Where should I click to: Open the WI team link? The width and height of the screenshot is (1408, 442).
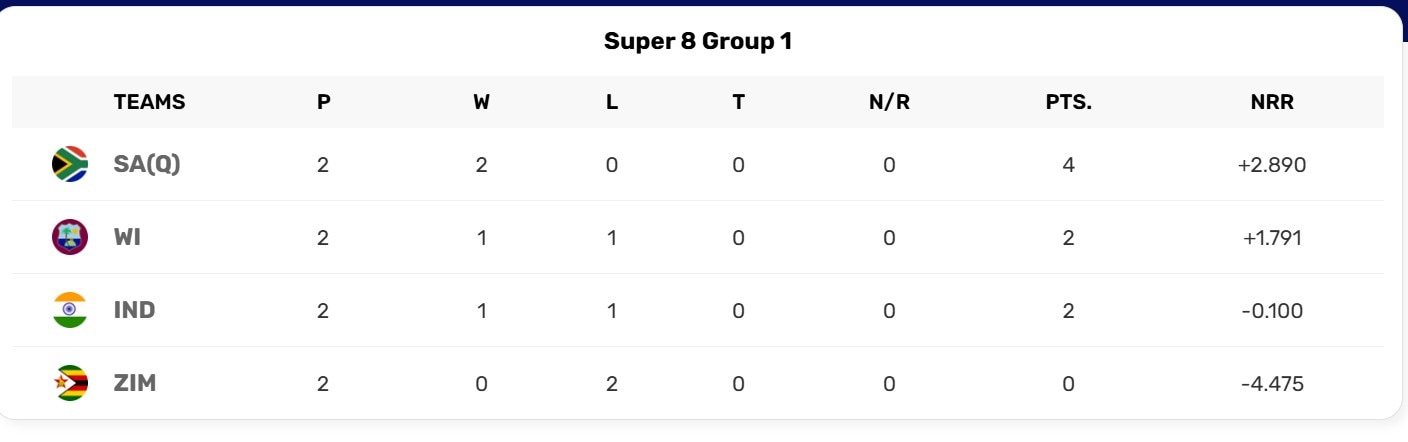(x=127, y=237)
